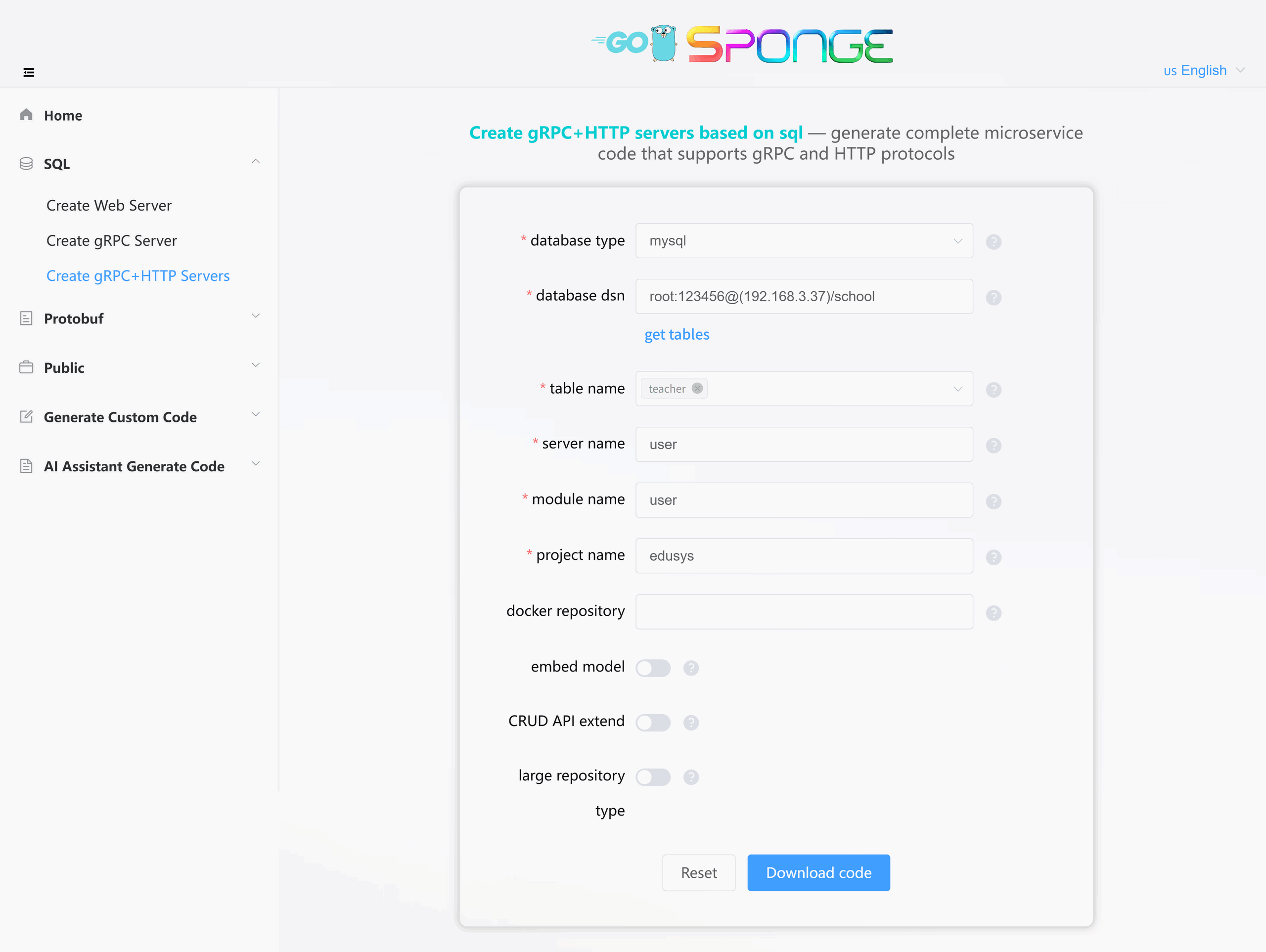Collapse the sidebar with the hamburger icon

coord(29,72)
